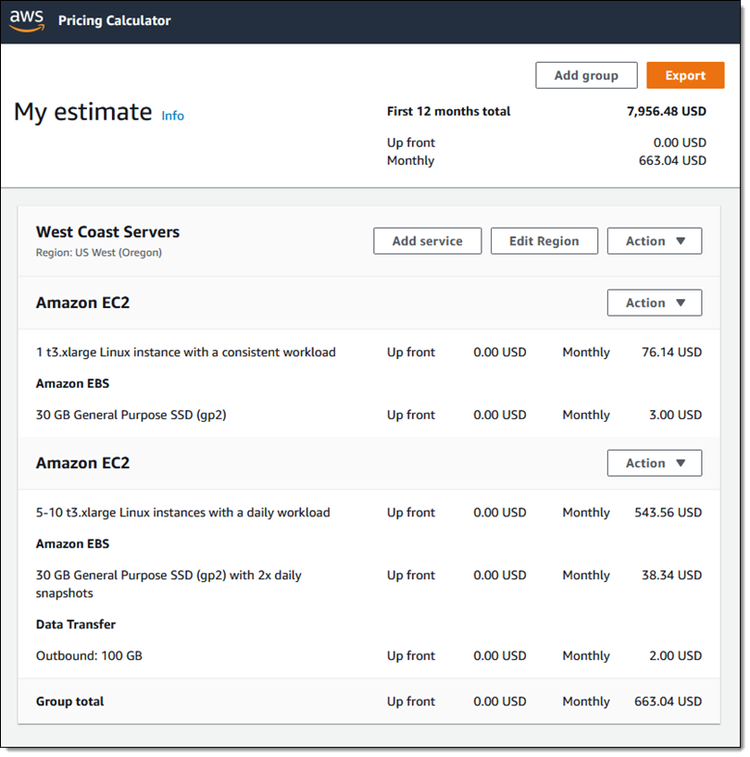750x757 pixels.
Task: Click the AWS logo in the header
Action: tap(27, 20)
